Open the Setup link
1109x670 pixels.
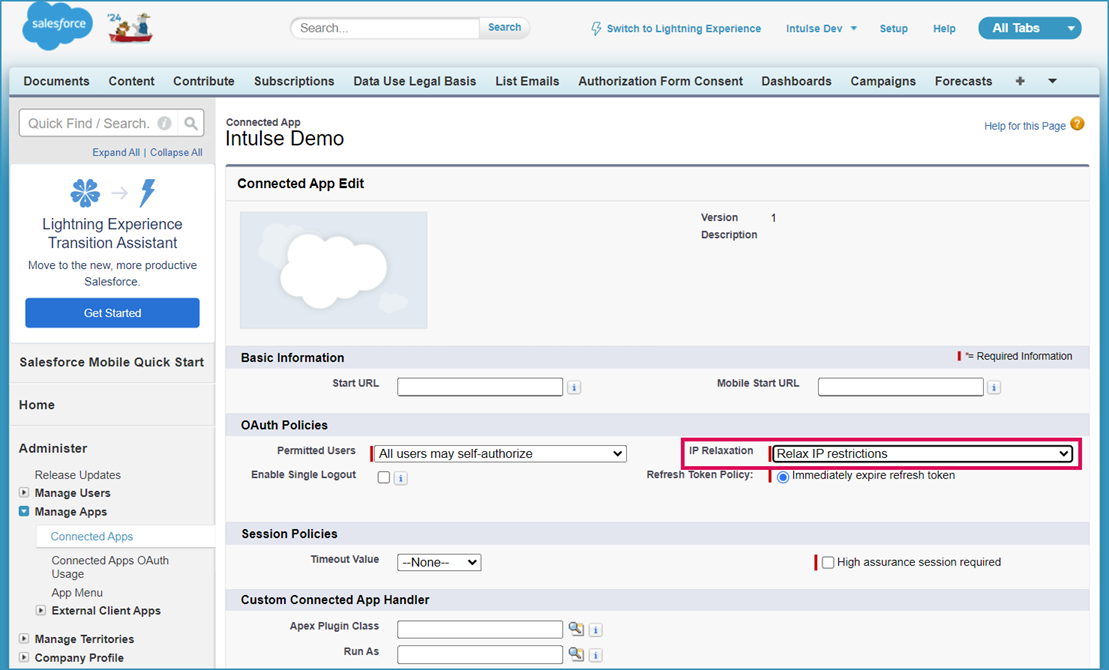click(x=893, y=28)
